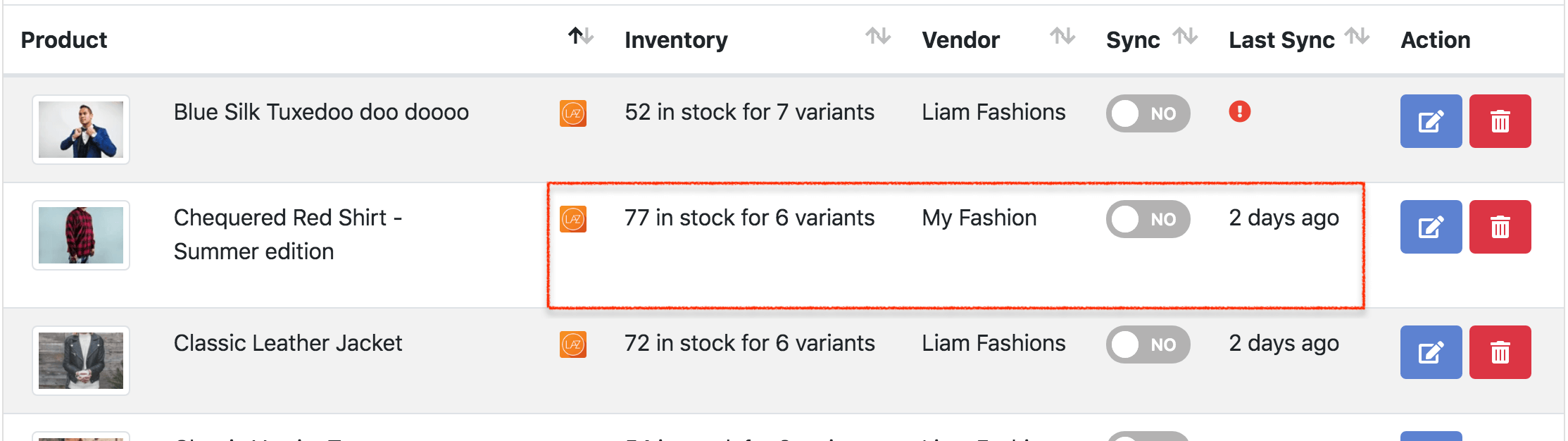1568x441 pixels.
Task: Click the Blue Silk Tuxedo thumbnail image
Action: 81,130
